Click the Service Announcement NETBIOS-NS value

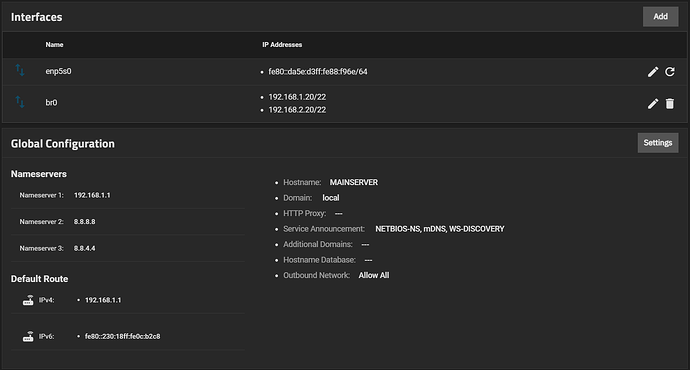click(x=440, y=229)
